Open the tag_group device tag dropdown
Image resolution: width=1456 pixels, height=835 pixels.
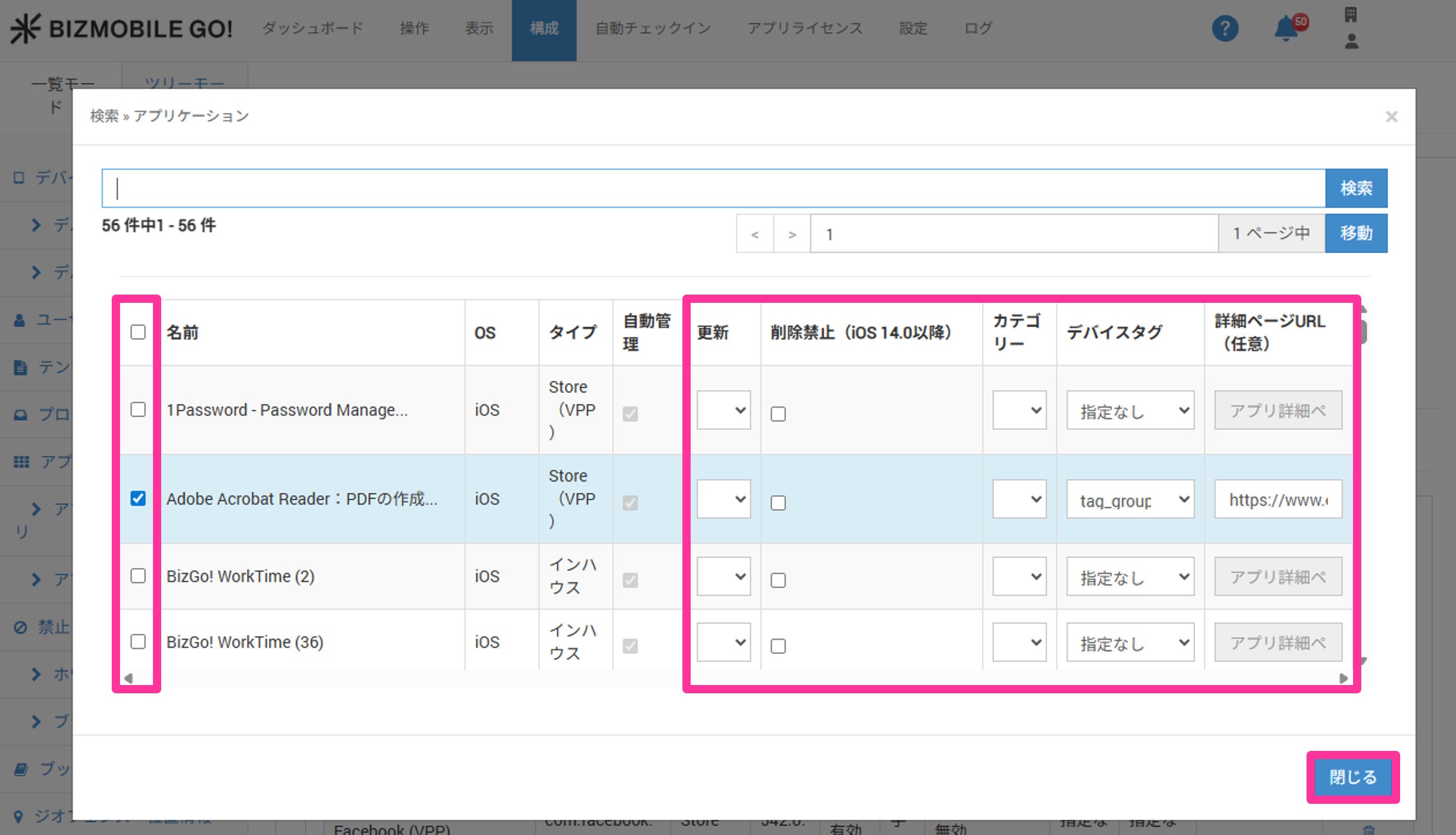tap(1130, 499)
